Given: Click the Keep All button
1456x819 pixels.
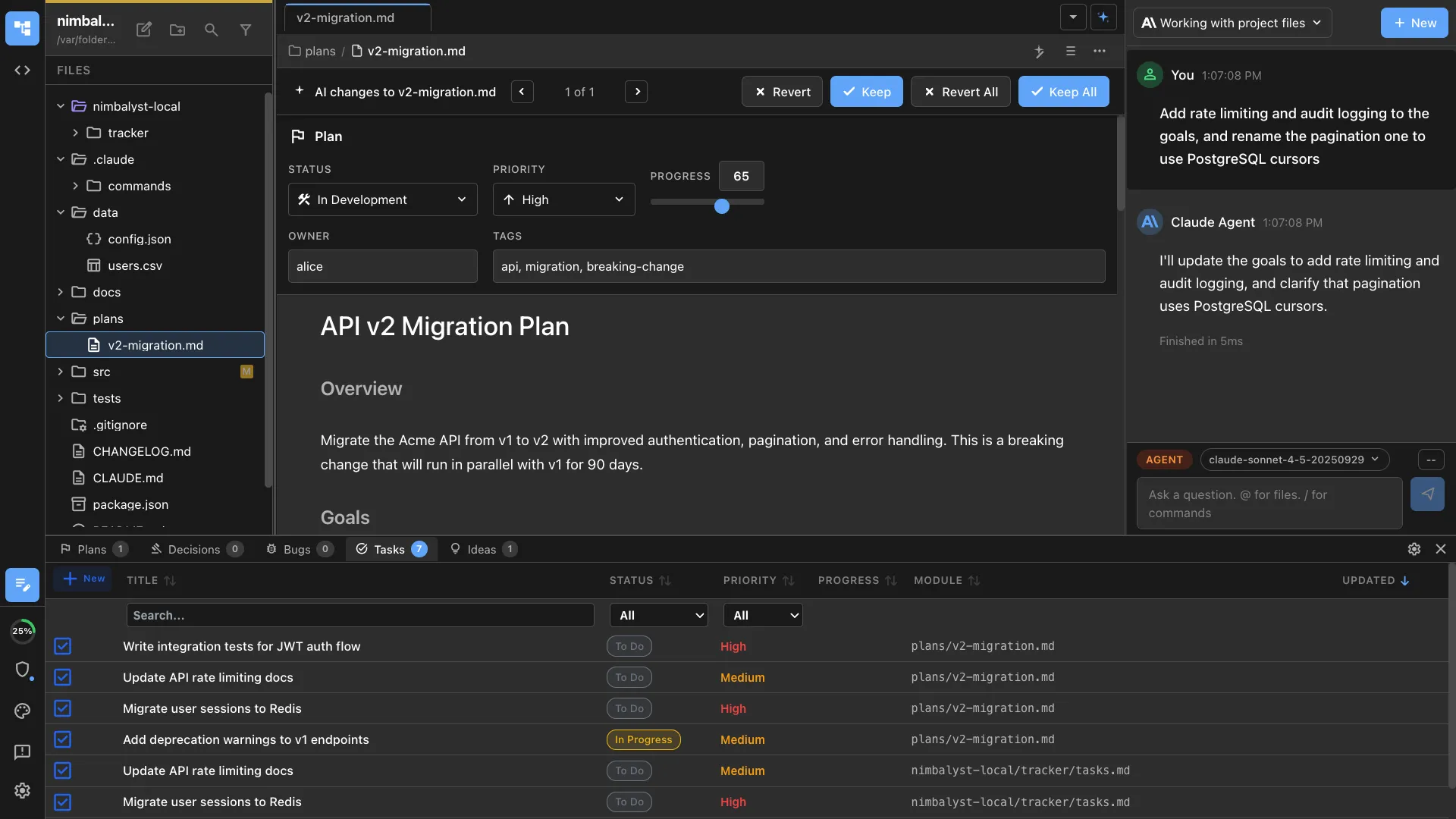Looking at the screenshot, I should click(1063, 91).
